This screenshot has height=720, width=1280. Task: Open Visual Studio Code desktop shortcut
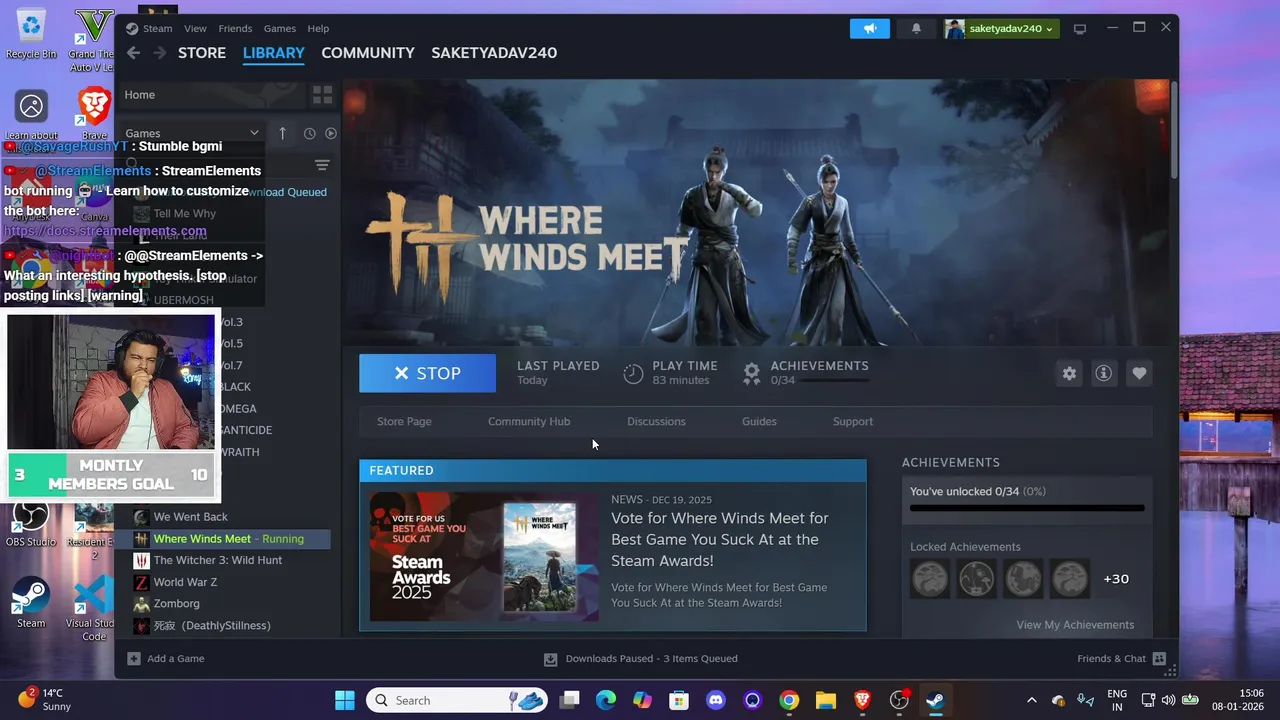[94, 609]
